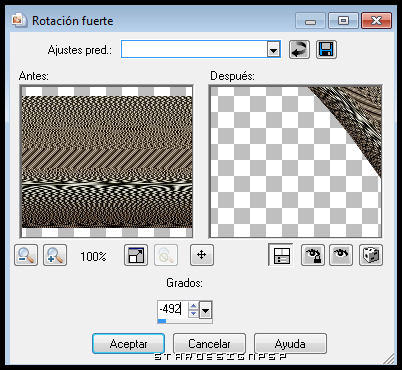402x370 pixels.
Task: Zoom out the preview with minus magnifier
Action: (26, 255)
